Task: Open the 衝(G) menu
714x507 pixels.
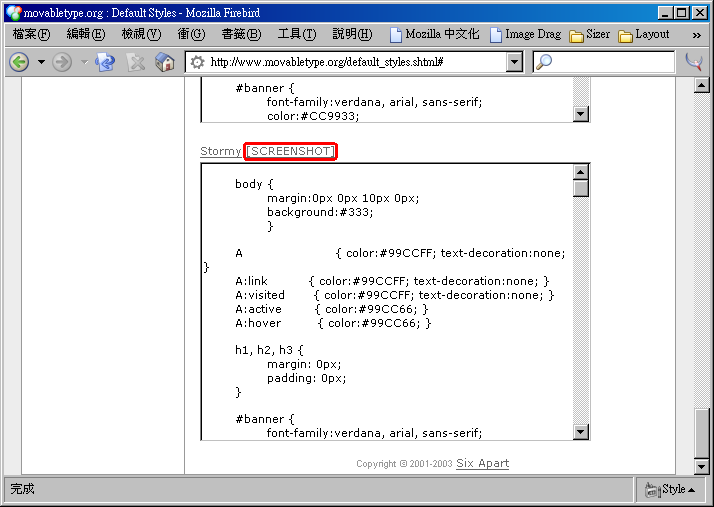Action: coord(191,34)
